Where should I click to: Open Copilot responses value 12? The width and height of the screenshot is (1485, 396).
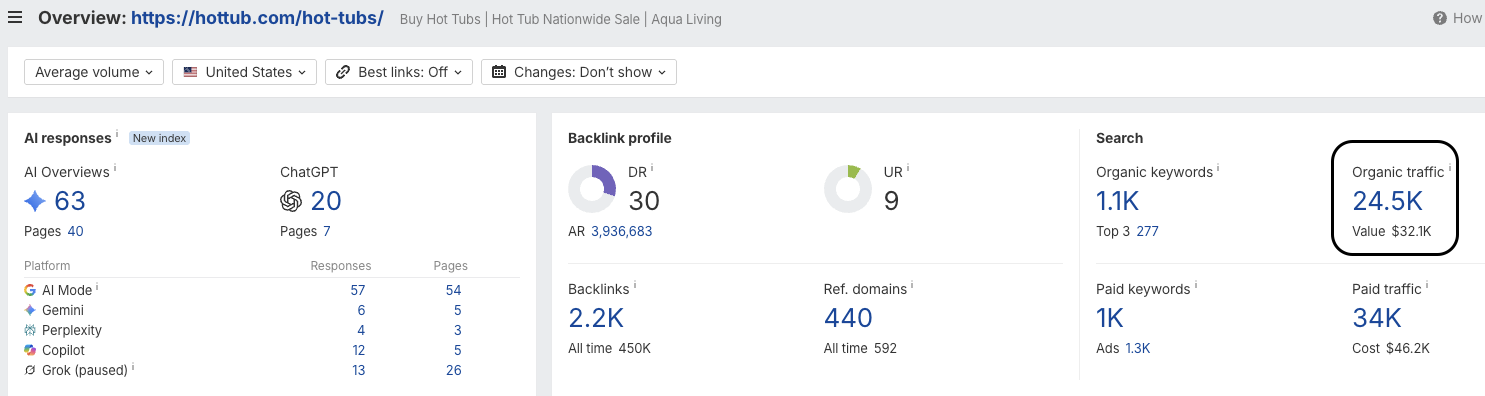coord(358,350)
